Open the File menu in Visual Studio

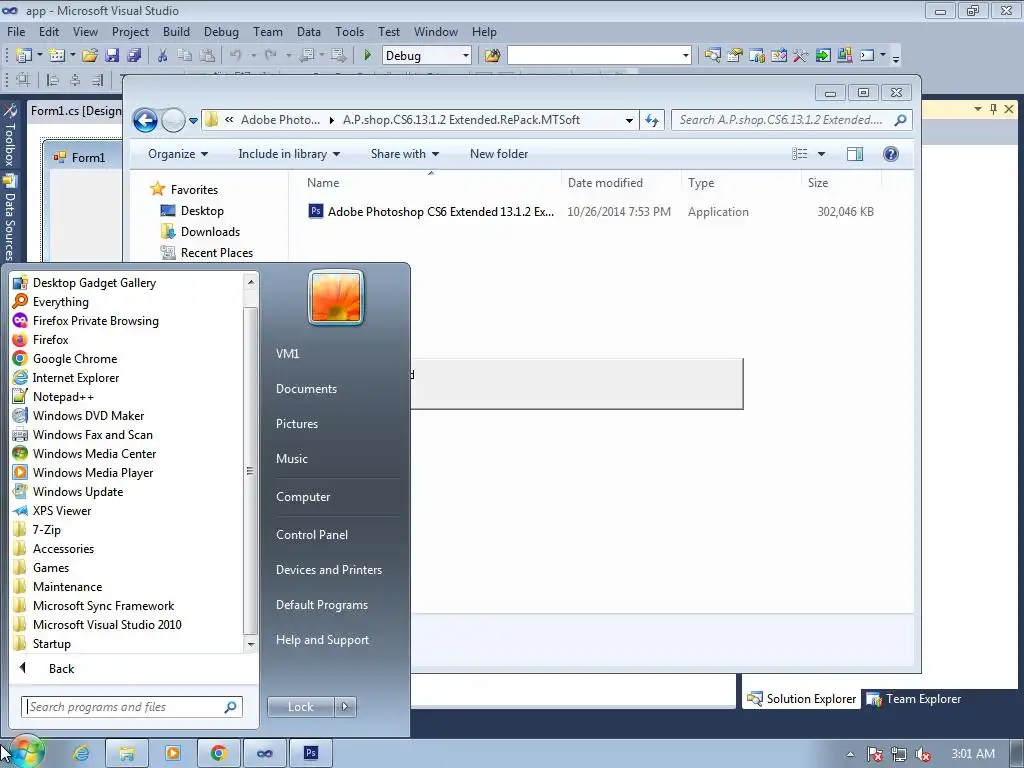coord(16,31)
